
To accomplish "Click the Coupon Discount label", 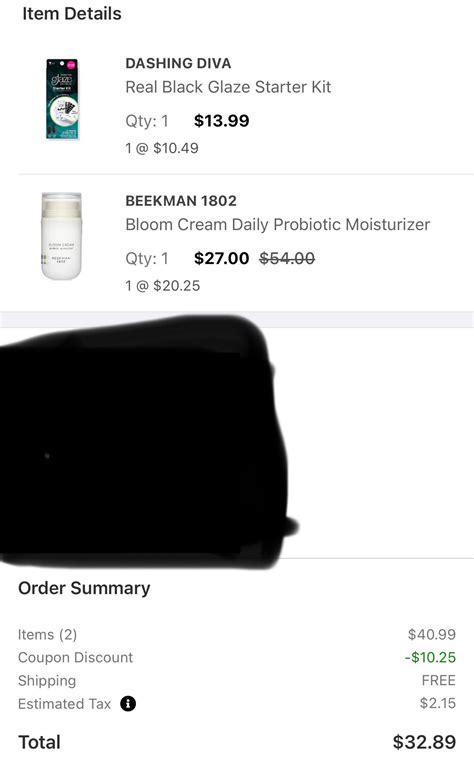I will coord(75,658).
